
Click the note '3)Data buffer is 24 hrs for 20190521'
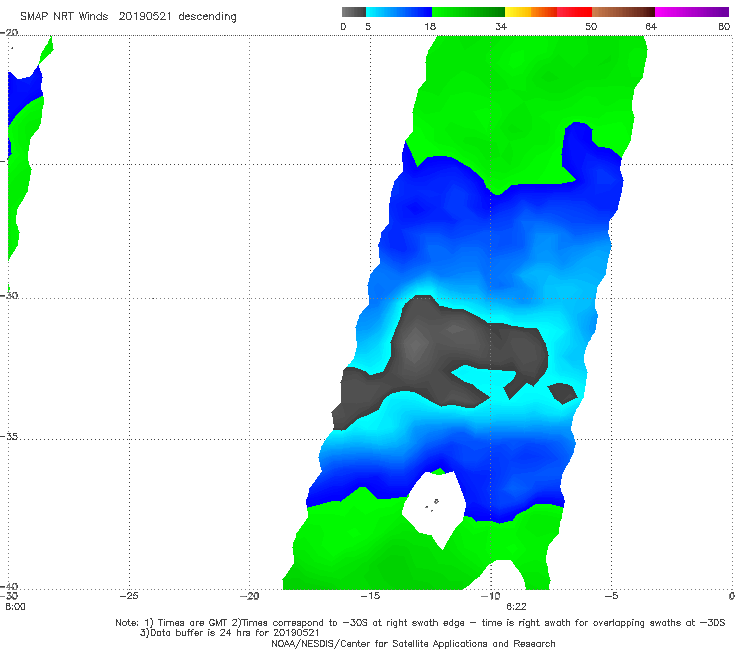(229, 633)
